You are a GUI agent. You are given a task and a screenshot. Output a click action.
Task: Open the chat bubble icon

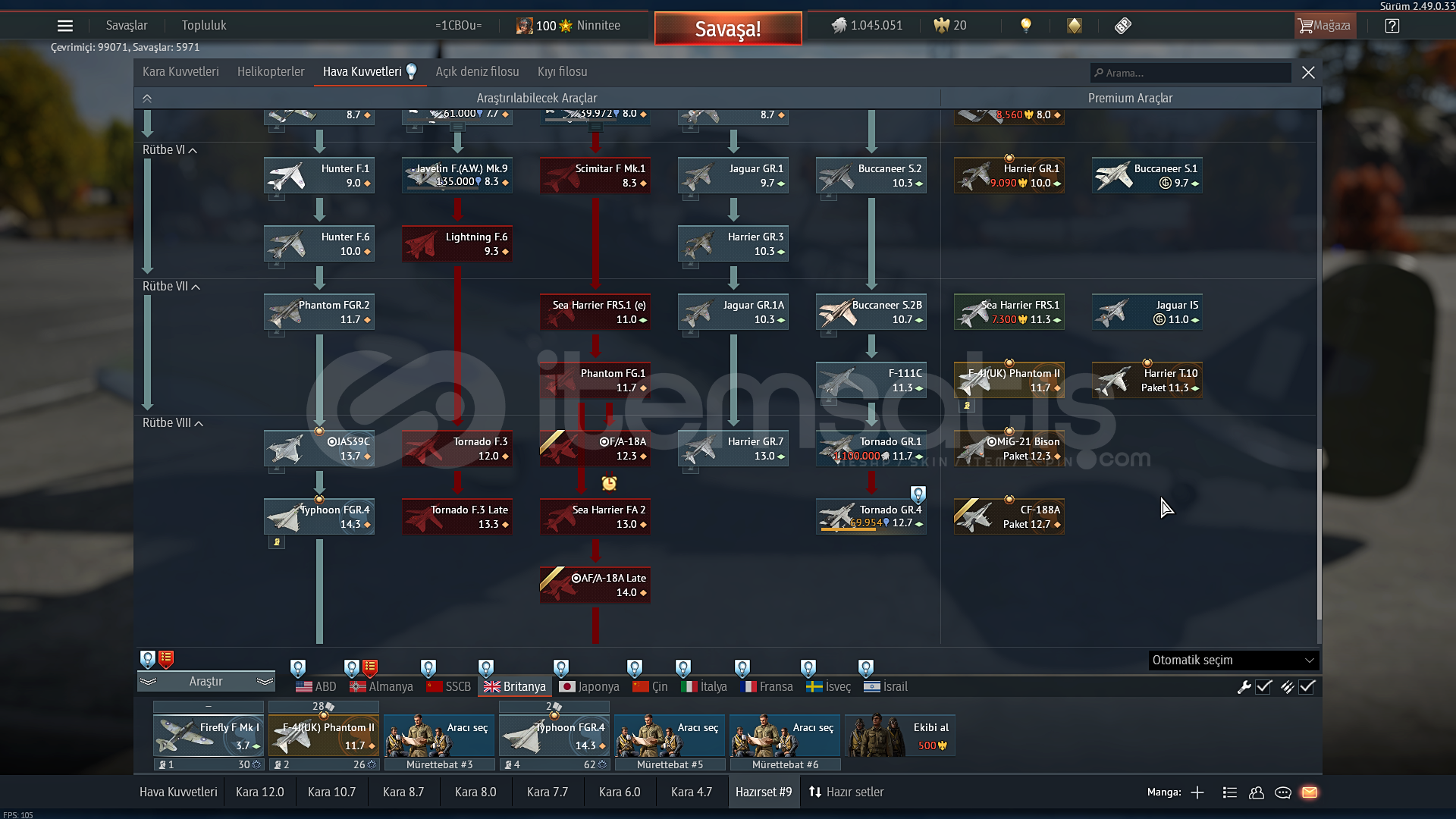click(x=1283, y=792)
